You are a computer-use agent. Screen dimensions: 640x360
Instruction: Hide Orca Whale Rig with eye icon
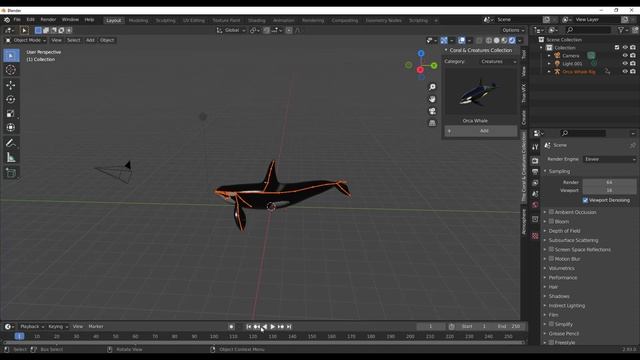tap(625, 71)
